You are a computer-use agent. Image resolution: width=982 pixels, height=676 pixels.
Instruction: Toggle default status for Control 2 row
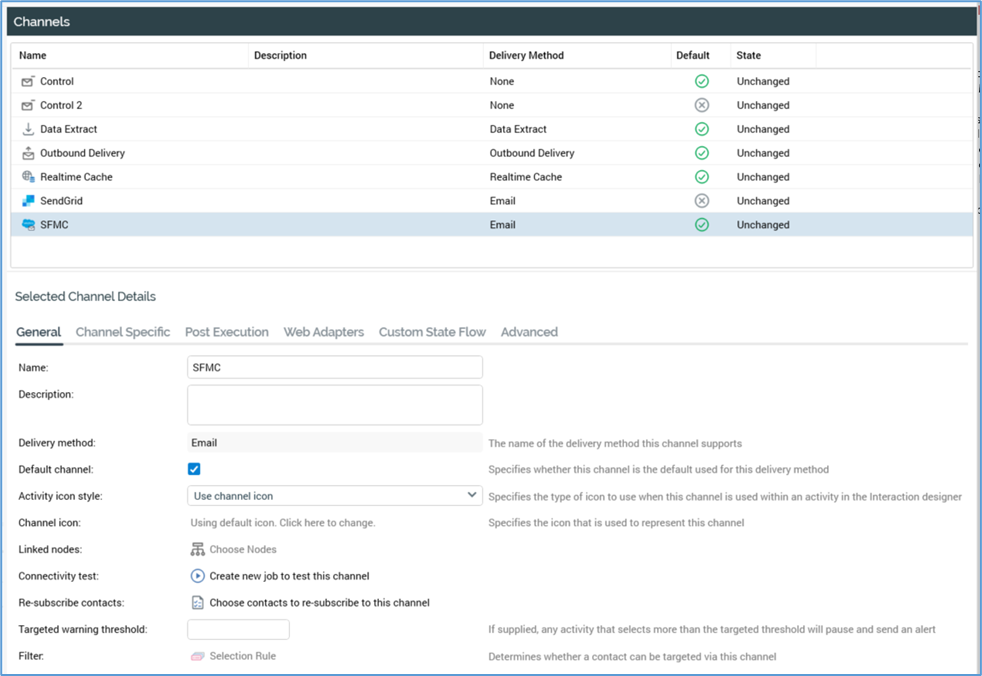pyautogui.click(x=701, y=105)
